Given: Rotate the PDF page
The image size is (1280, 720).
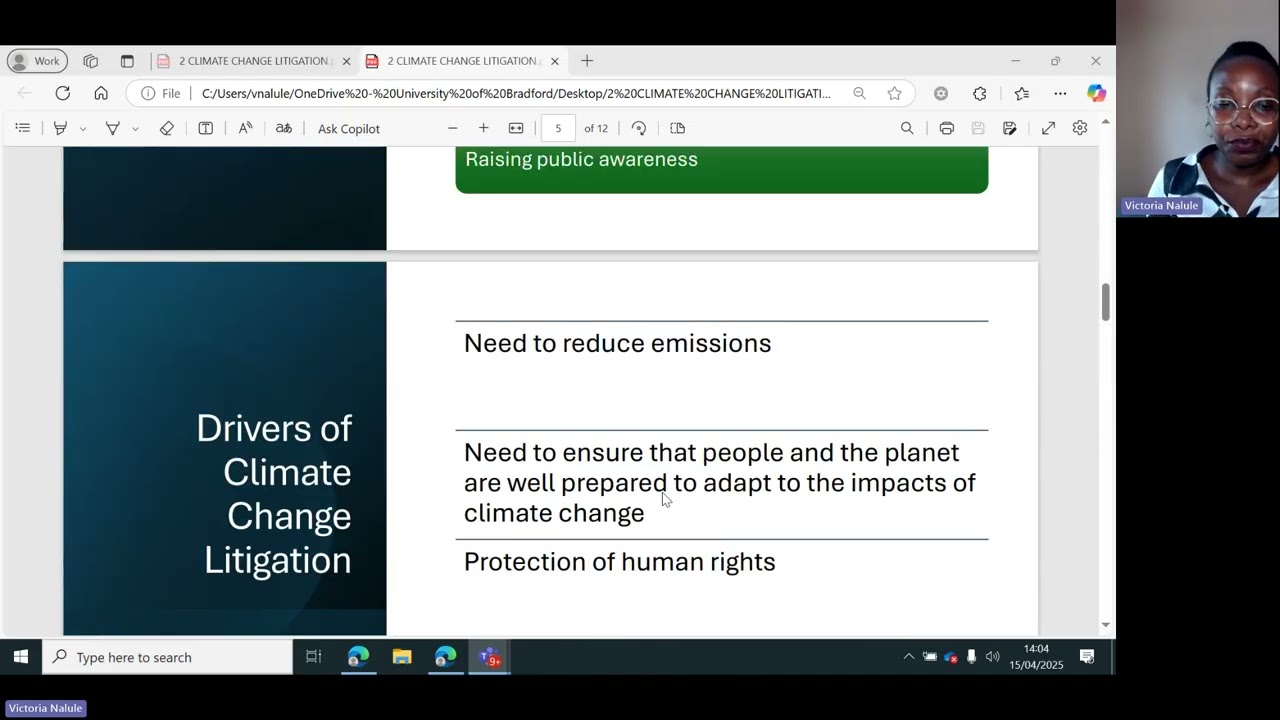Looking at the screenshot, I should point(639,128).
